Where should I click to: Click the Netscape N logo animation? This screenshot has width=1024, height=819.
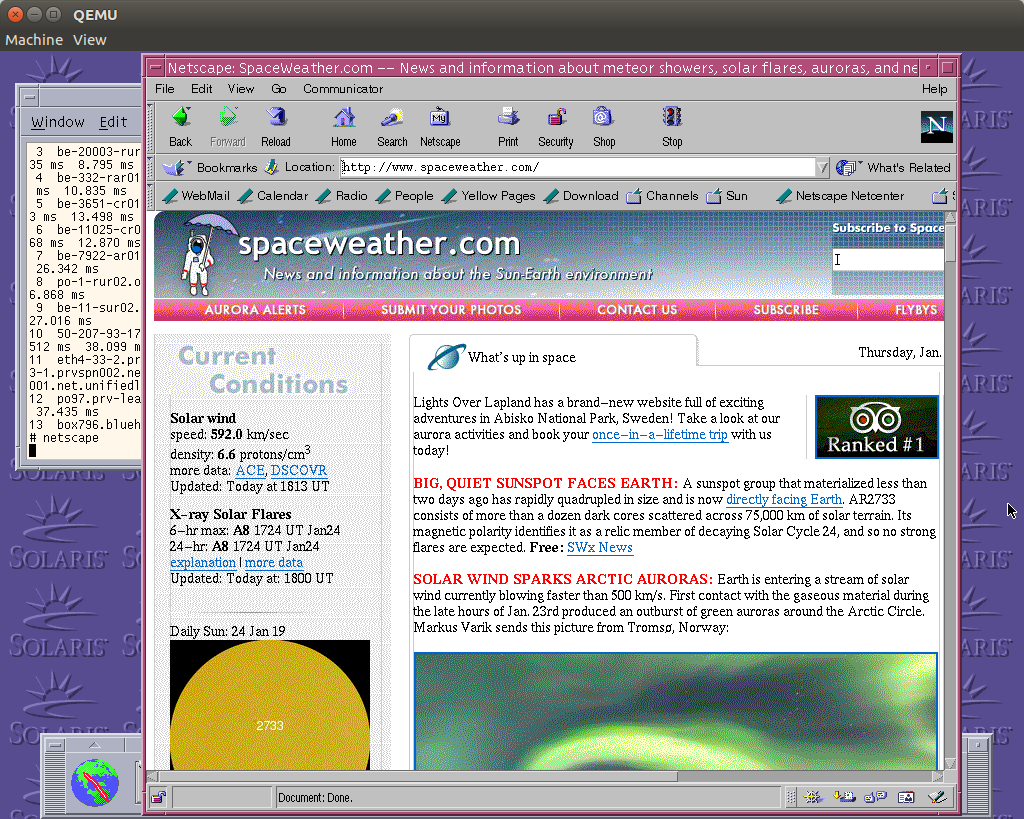coord(936,127)
